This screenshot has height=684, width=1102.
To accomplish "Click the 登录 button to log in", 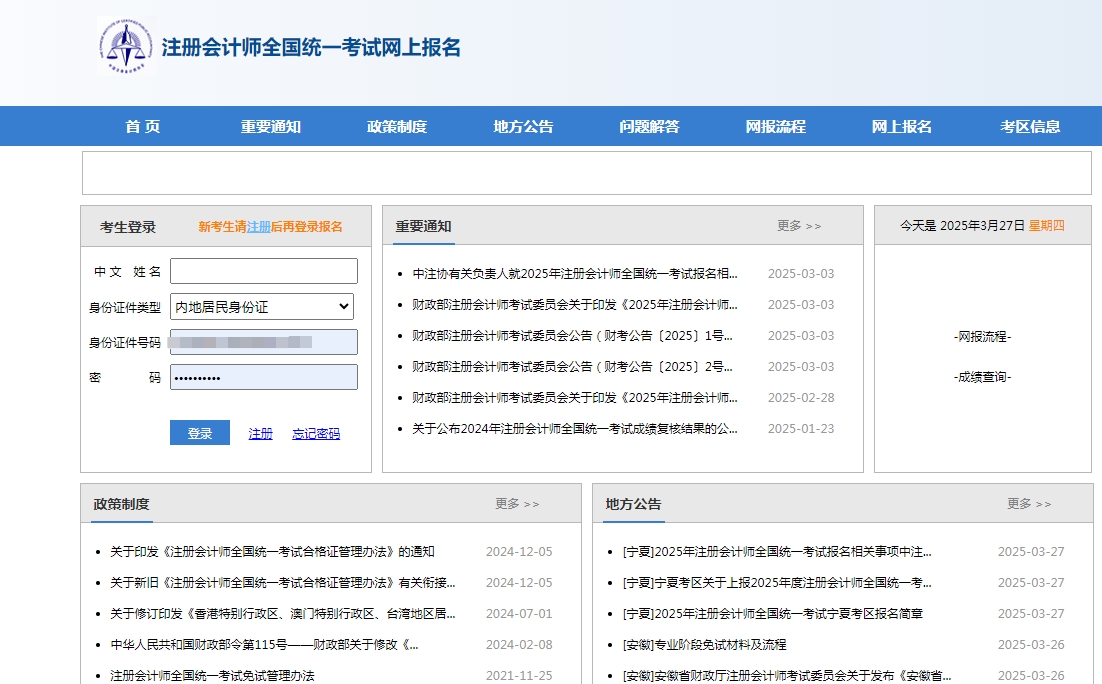I will coord(199,433).
